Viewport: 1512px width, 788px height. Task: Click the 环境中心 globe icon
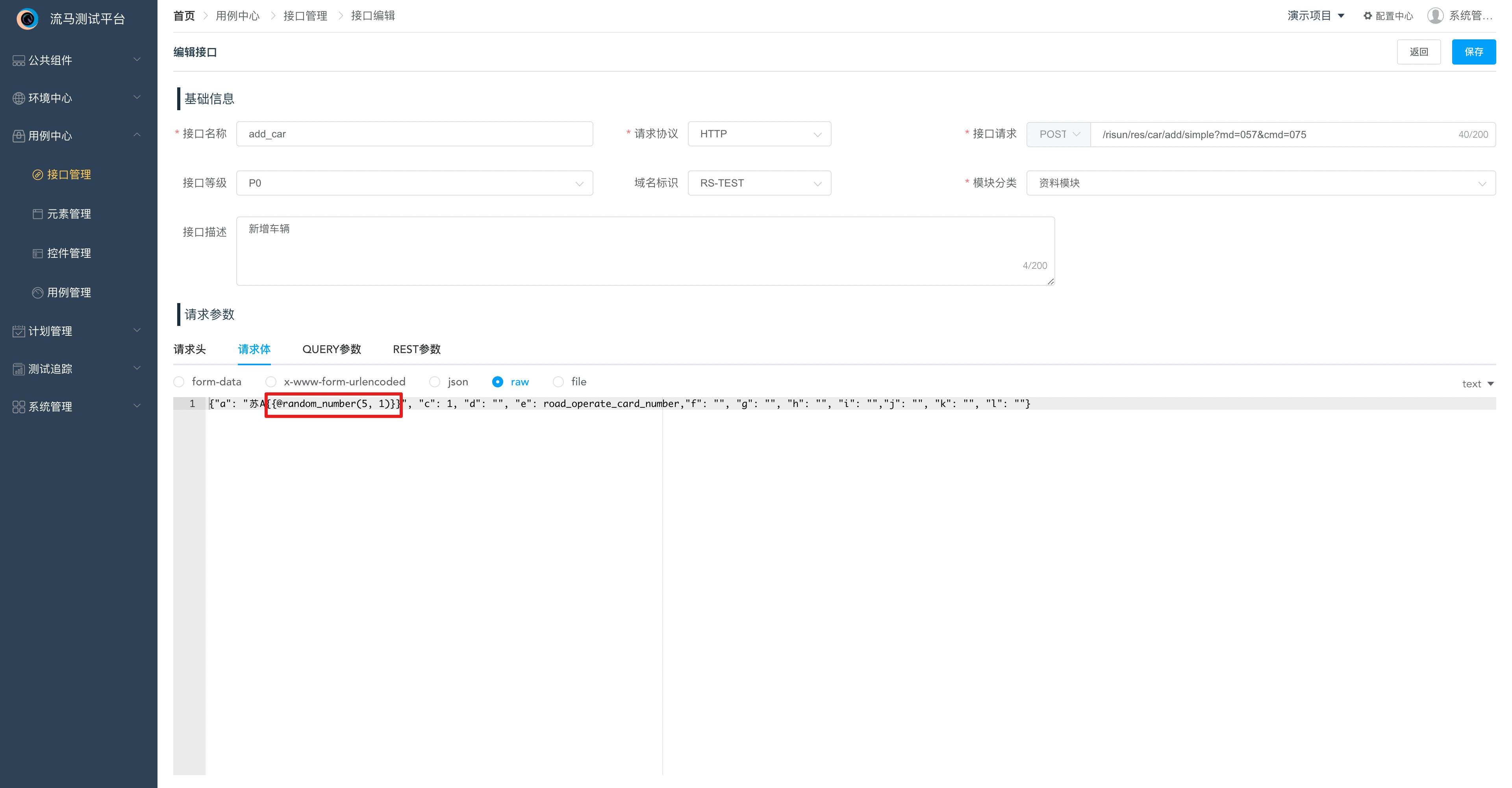(x=18, y=98)
